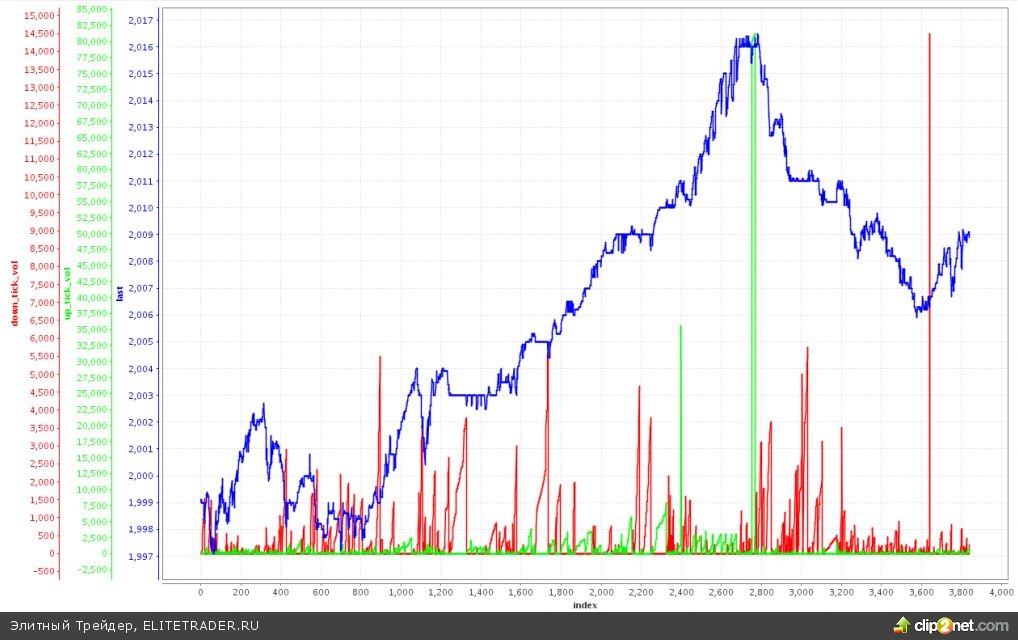Pick the 2,009 blue axis label
The image size is (1018, 640).
(x=141, y=234)
